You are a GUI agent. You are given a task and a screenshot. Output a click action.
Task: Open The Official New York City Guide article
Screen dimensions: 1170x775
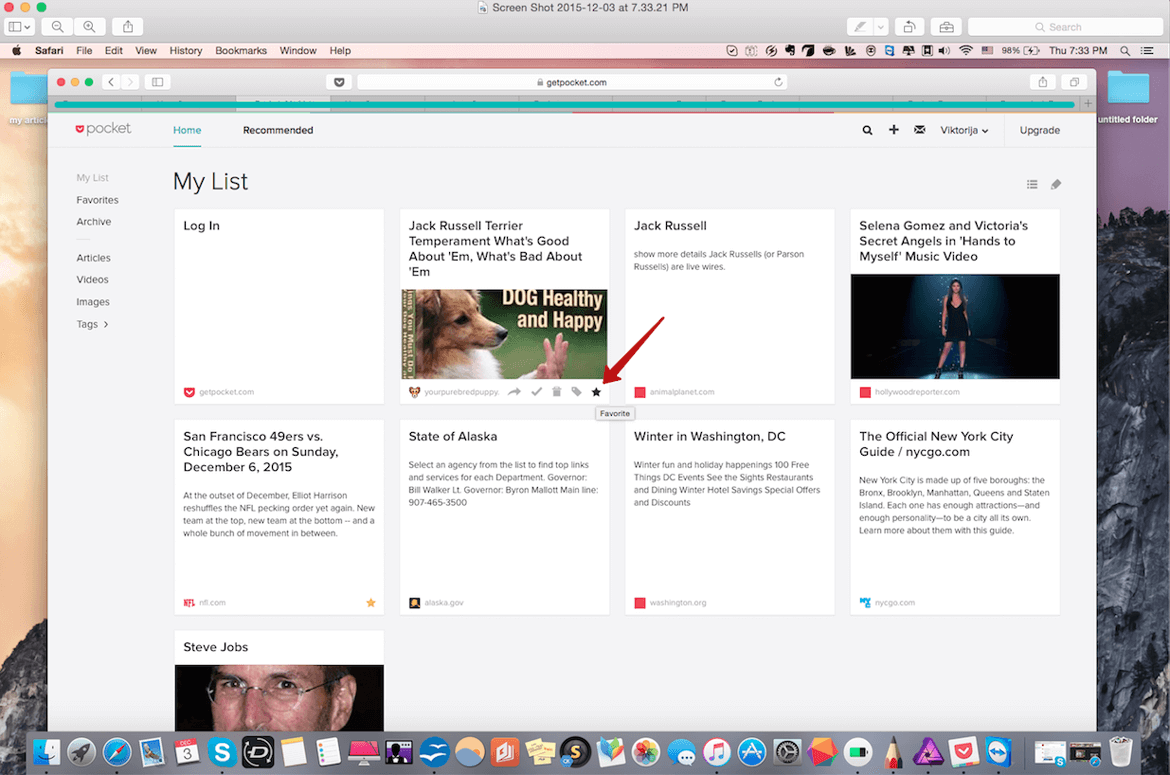tap(936, 444)
